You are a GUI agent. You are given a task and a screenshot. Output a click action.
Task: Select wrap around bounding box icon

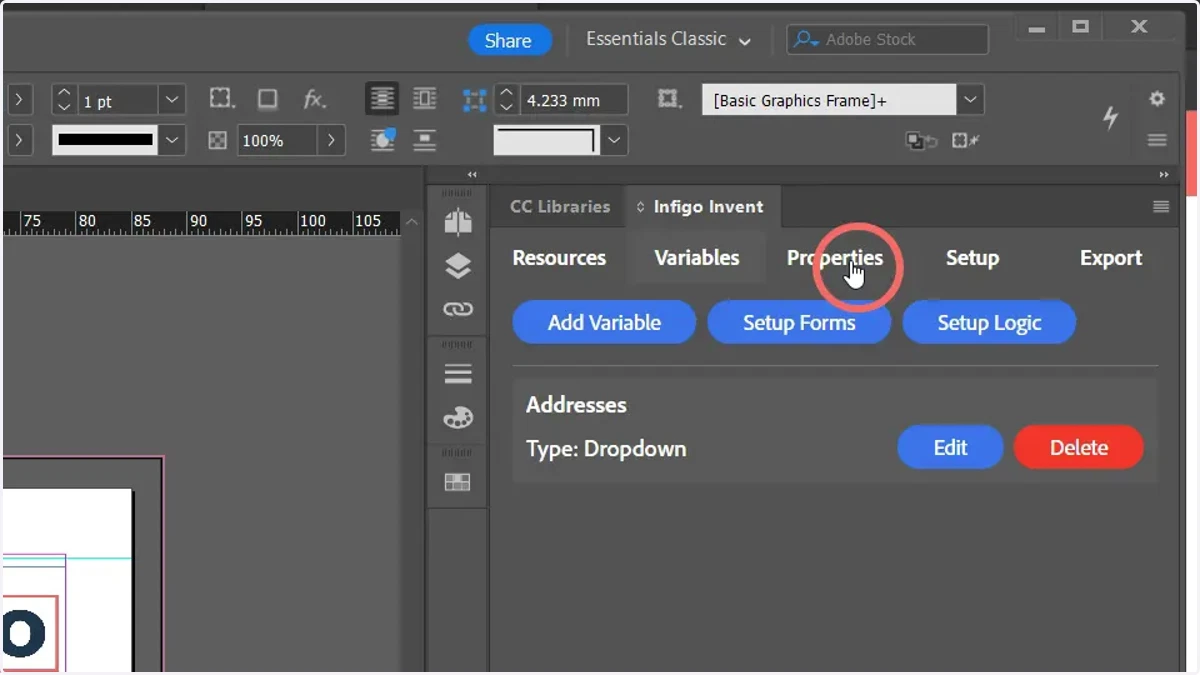pos(425,99)
